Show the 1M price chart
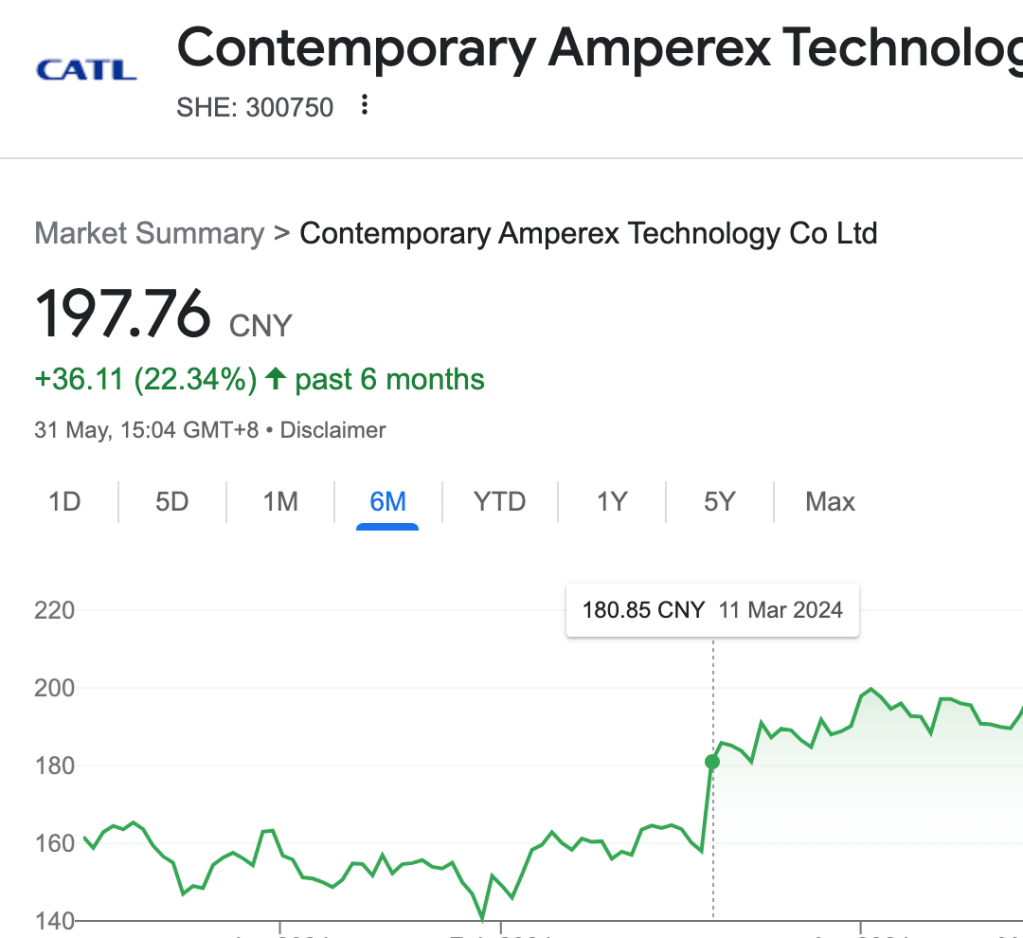The width and height of the screenshot is (1023, 938). point(280,501)
